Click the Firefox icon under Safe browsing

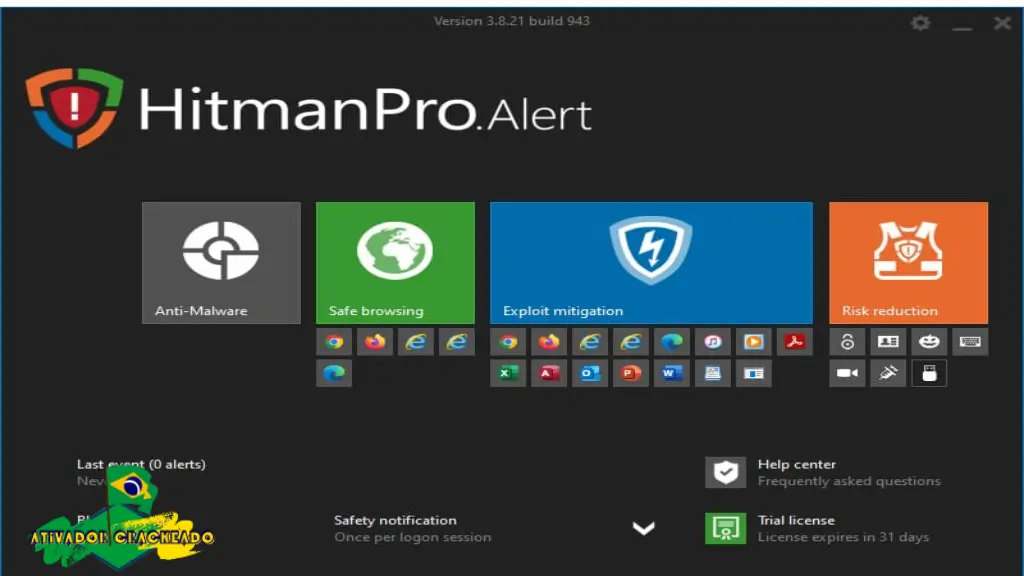click(375, 342)
